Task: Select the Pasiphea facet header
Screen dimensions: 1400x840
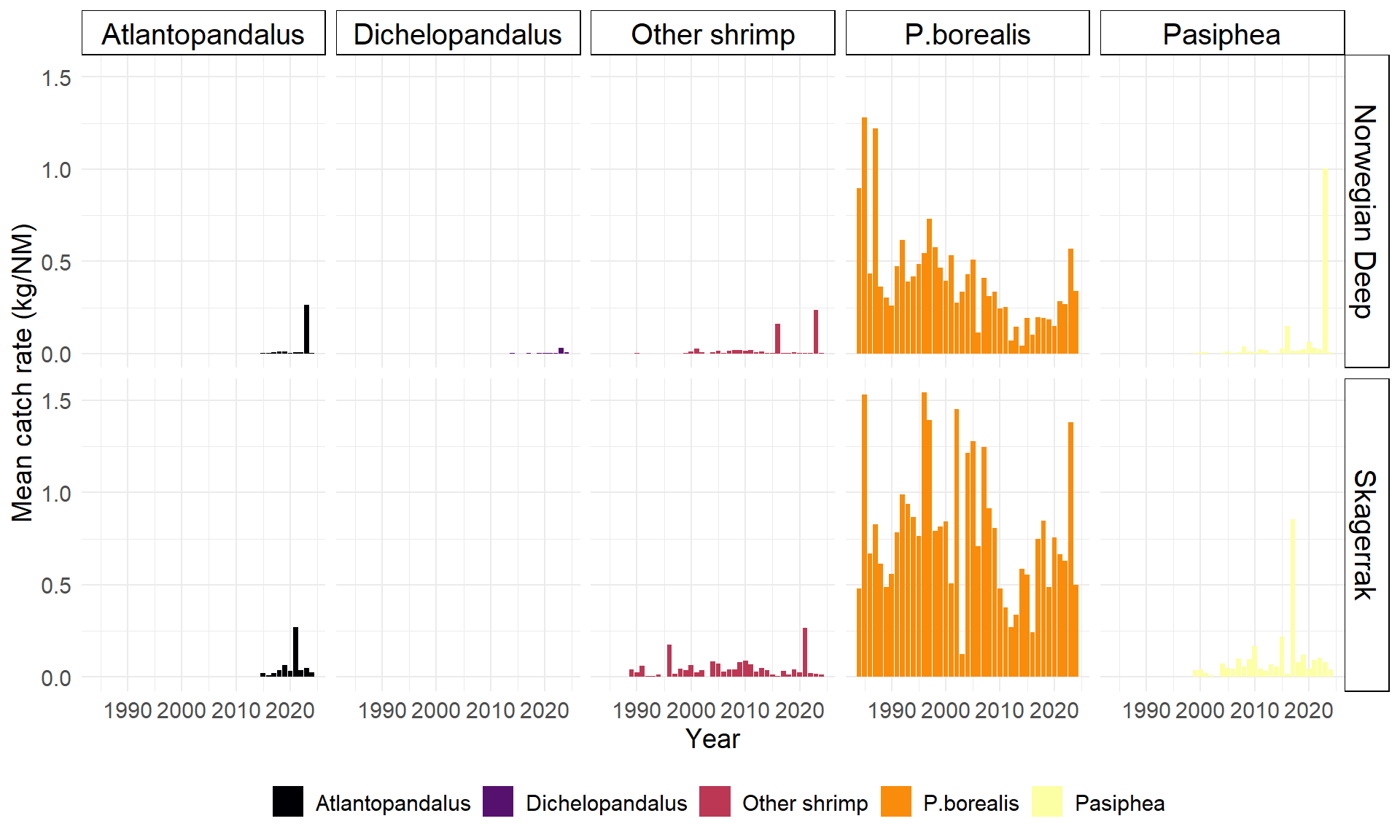Action: (1221, 34)
